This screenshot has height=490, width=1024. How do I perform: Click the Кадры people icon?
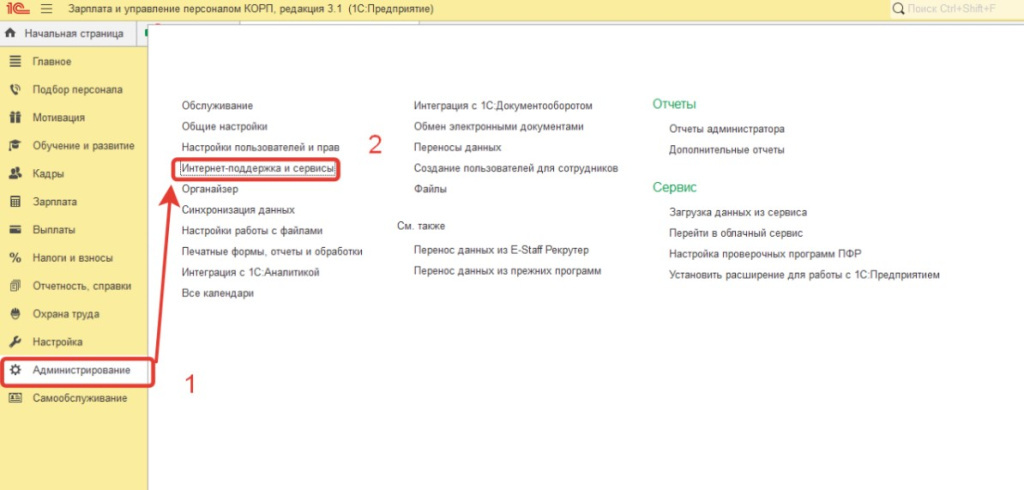click(16, 174)
